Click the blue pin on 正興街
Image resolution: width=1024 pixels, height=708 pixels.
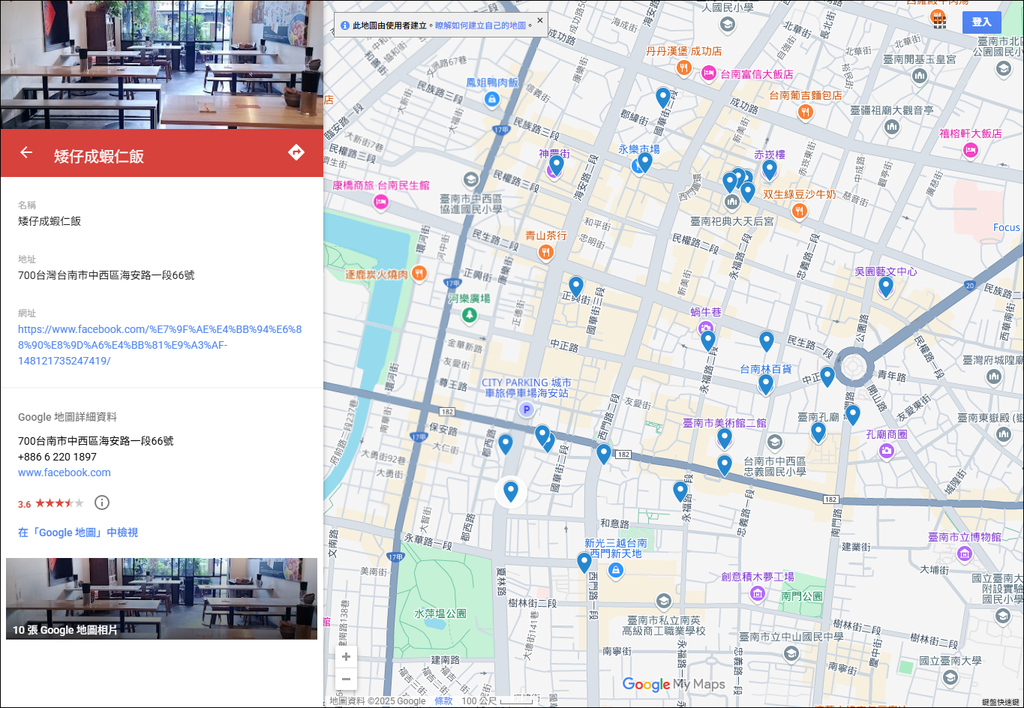(575, 286)
